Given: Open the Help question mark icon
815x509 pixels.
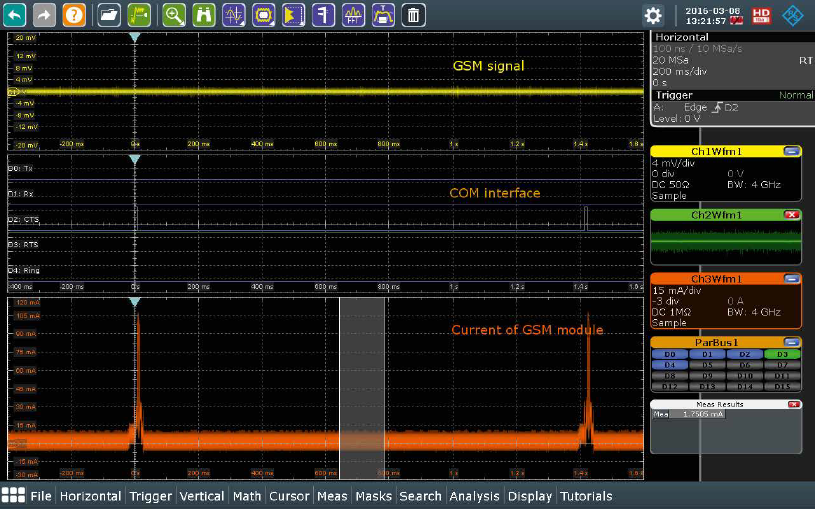Looking at the screenshot, I should (74, 15).
